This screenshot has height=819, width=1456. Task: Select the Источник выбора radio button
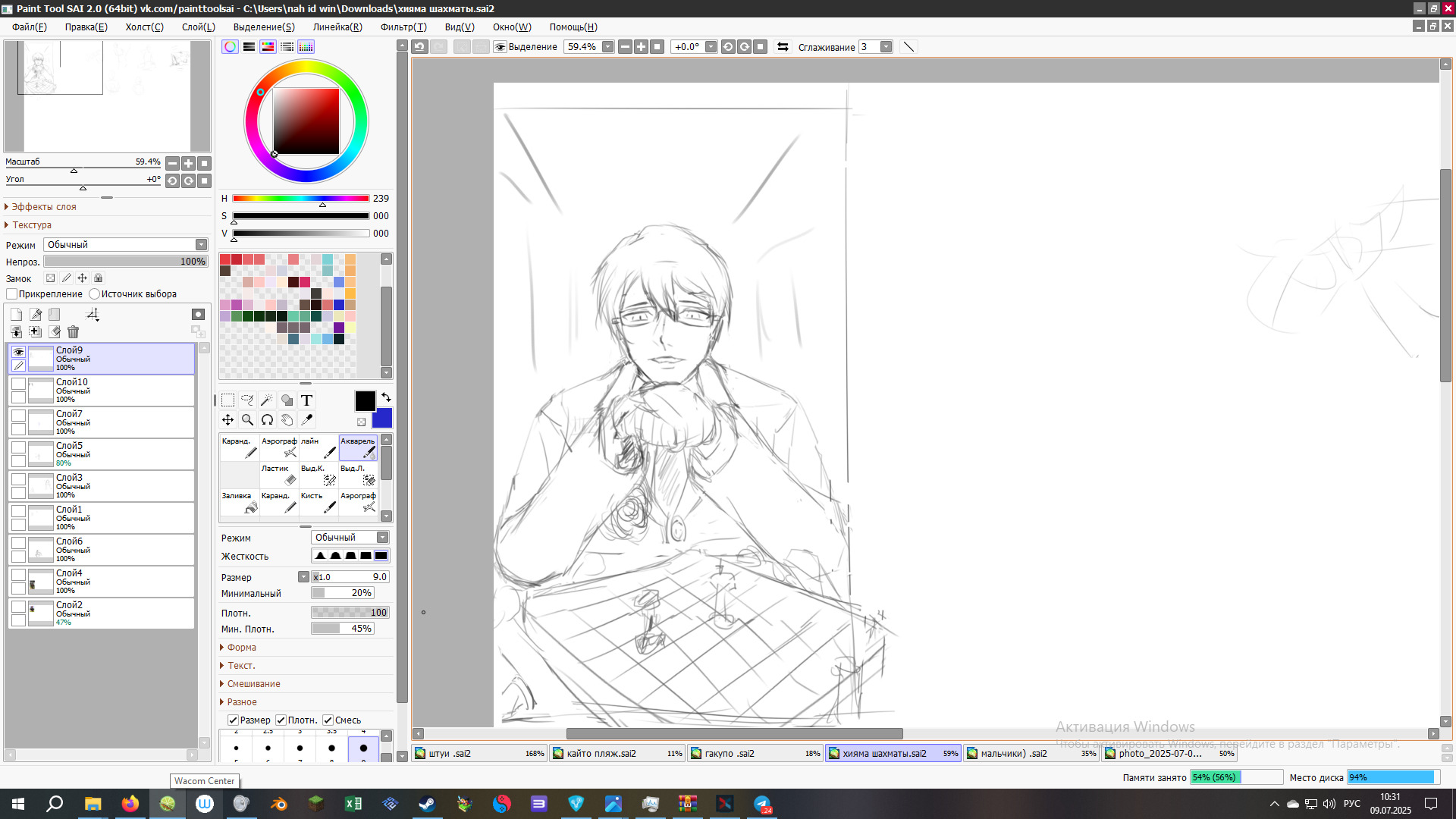pyautogui.click(x=95, y=294)
